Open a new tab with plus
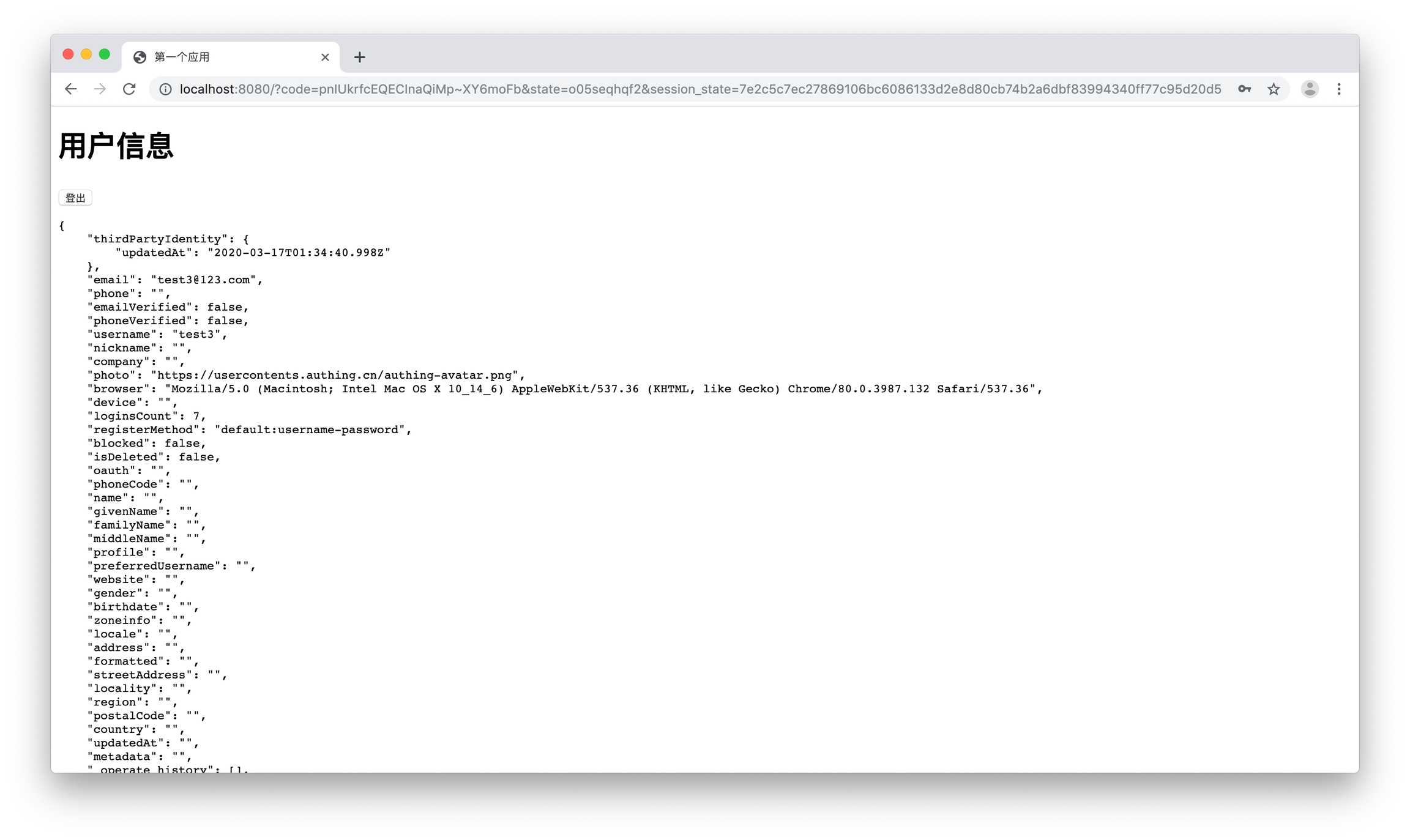Screen dimensions: 1410x840 tap(360, 57)
